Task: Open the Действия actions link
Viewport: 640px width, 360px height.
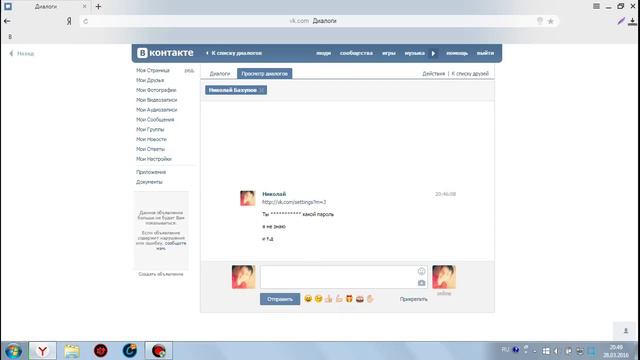Action: (x=433, y=73)
